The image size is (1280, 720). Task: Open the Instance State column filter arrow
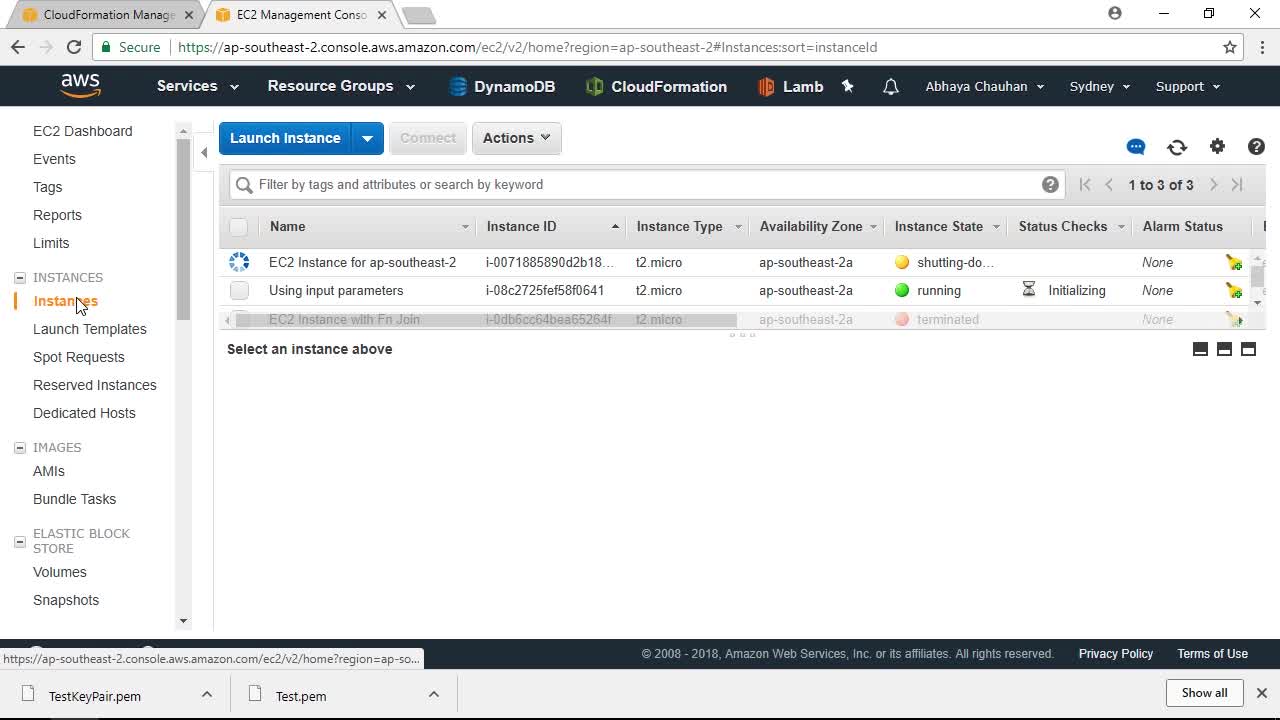tap(996, 227)
